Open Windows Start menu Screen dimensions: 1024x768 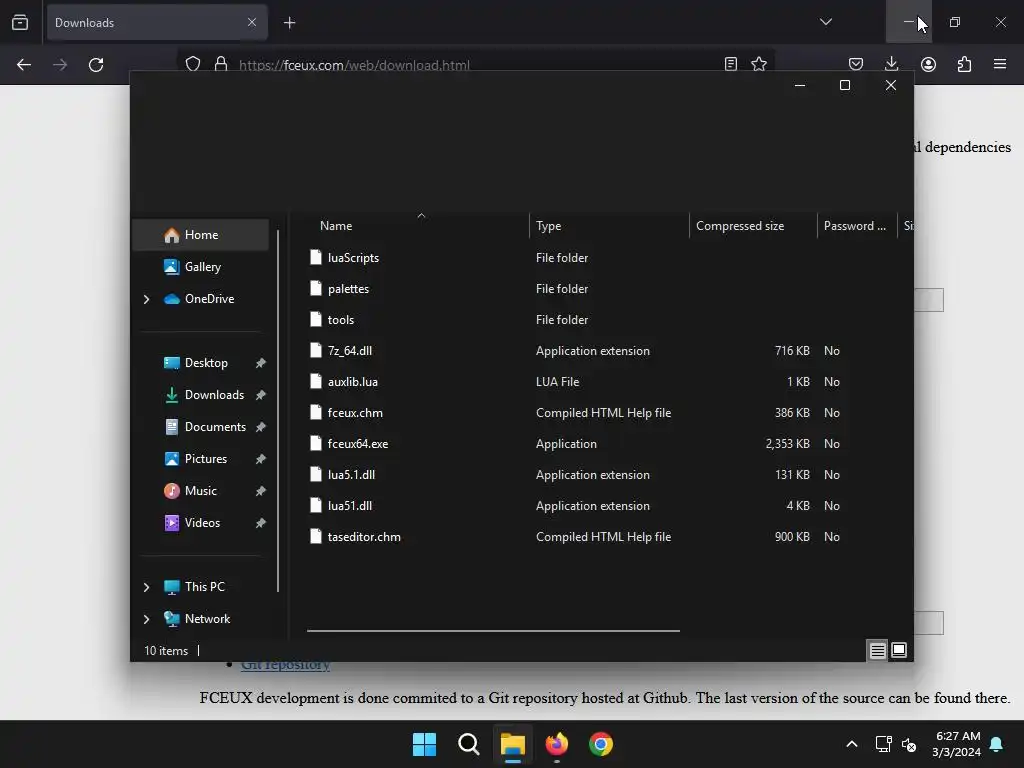click(424, 744)
